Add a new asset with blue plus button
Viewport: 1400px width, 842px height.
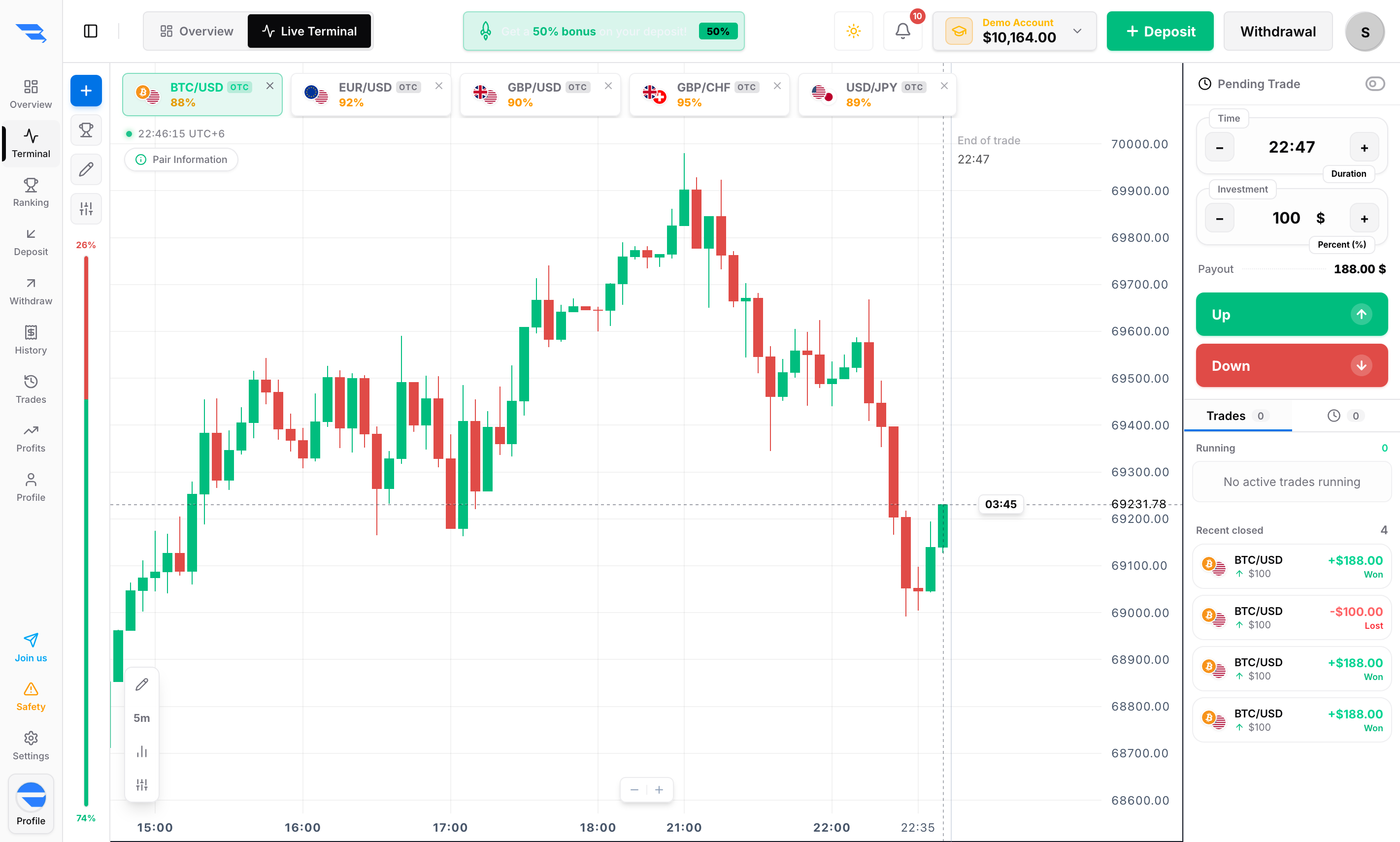click(86, 91)
